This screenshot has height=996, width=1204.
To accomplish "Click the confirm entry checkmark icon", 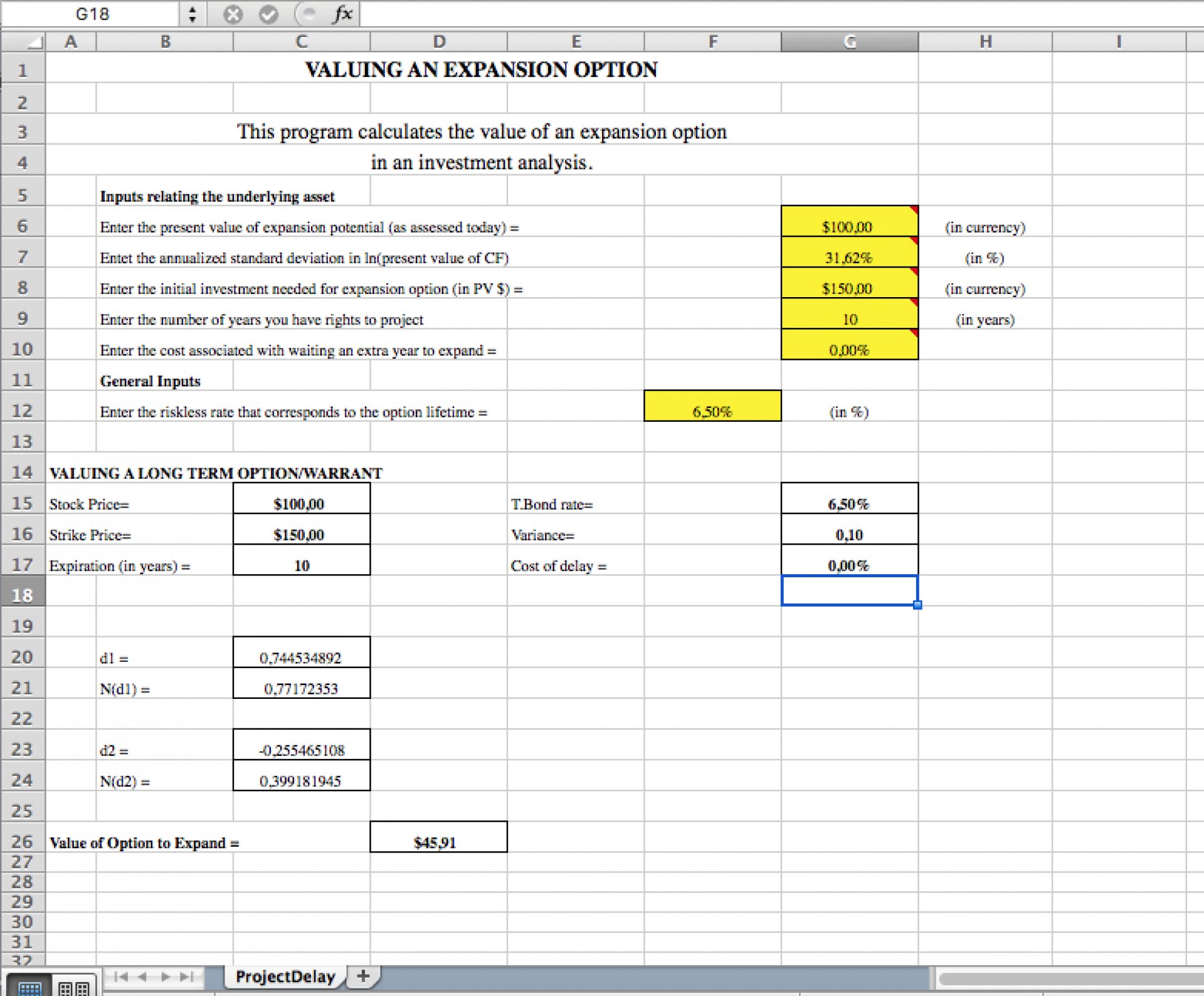I will (x=268, y=14).
